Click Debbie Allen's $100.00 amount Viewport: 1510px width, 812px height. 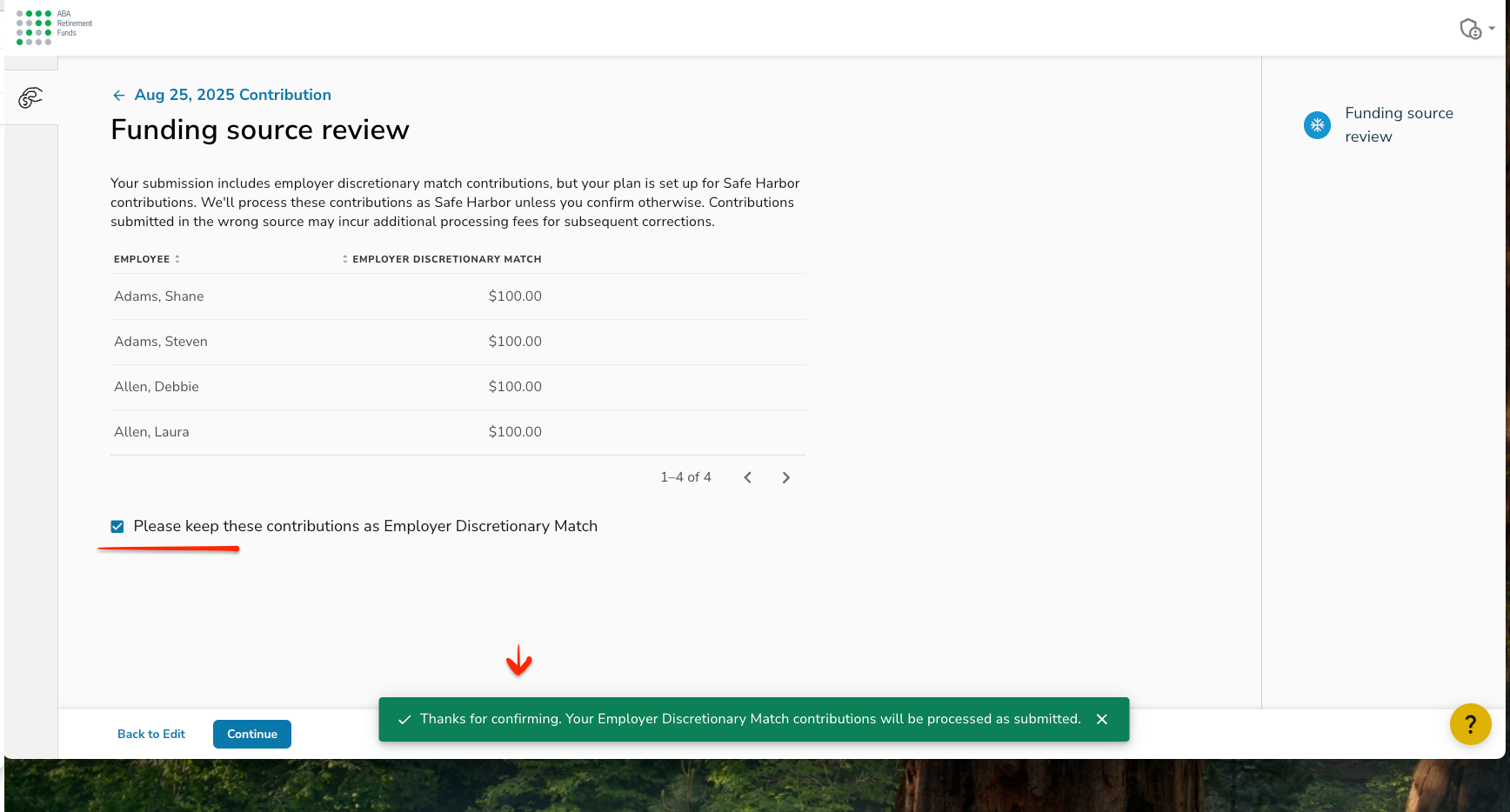515,387
